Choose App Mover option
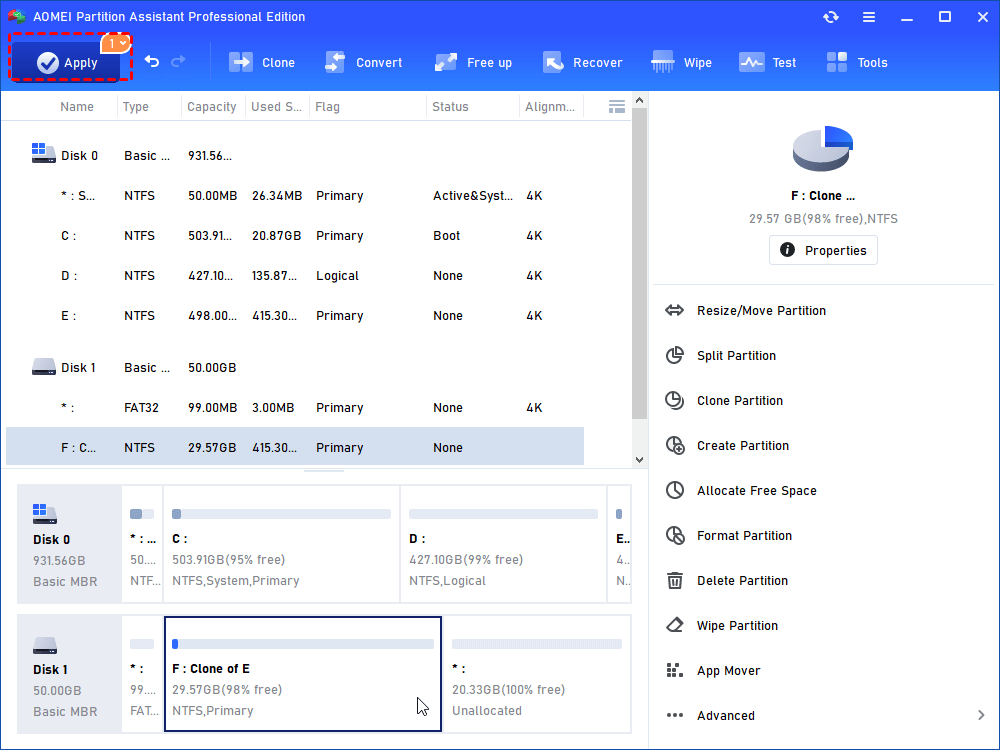Screen dimensions: 1000x750 [x=728, y=670]
